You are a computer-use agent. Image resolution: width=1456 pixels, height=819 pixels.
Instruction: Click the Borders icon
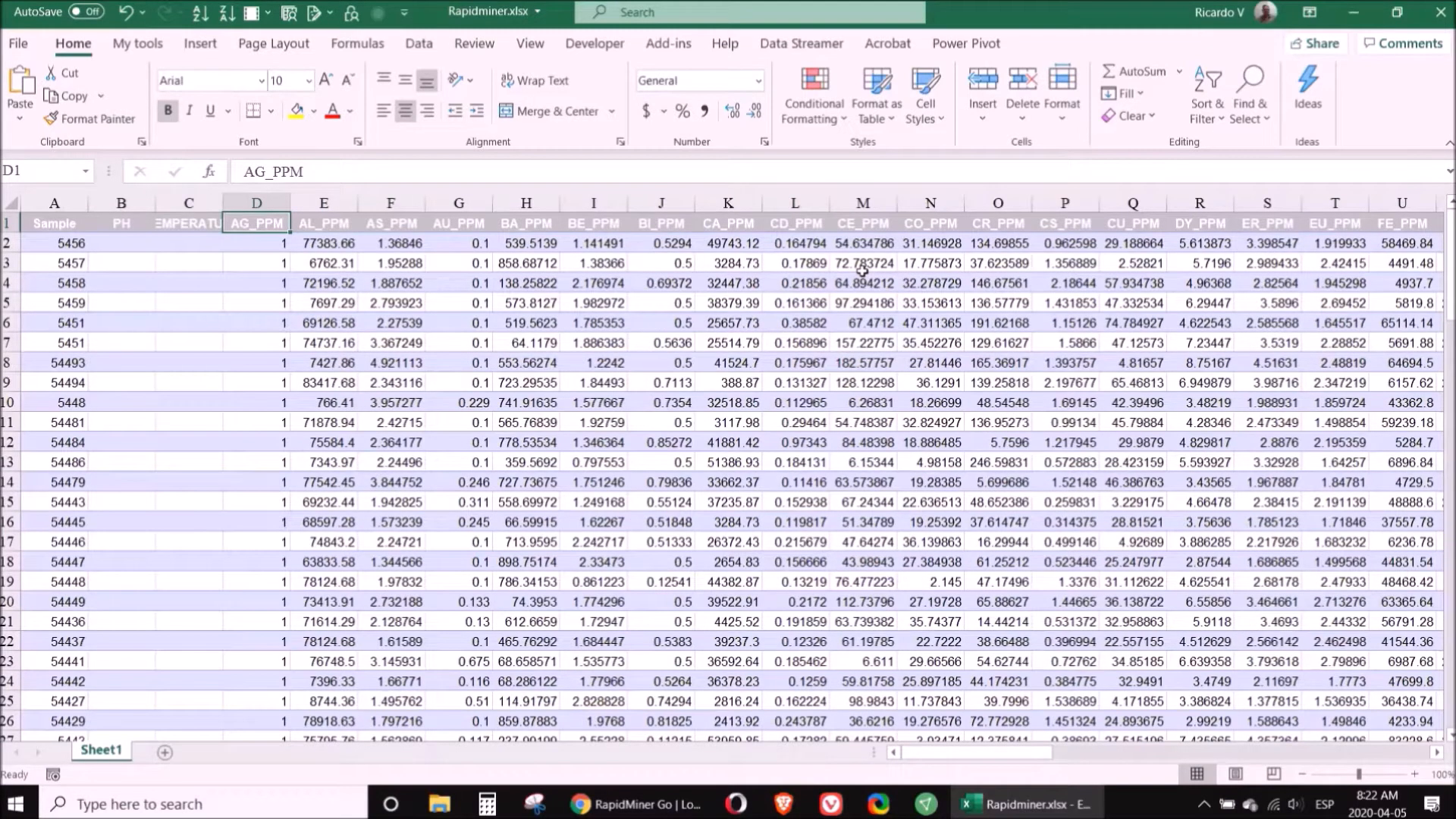pos(253,111)
